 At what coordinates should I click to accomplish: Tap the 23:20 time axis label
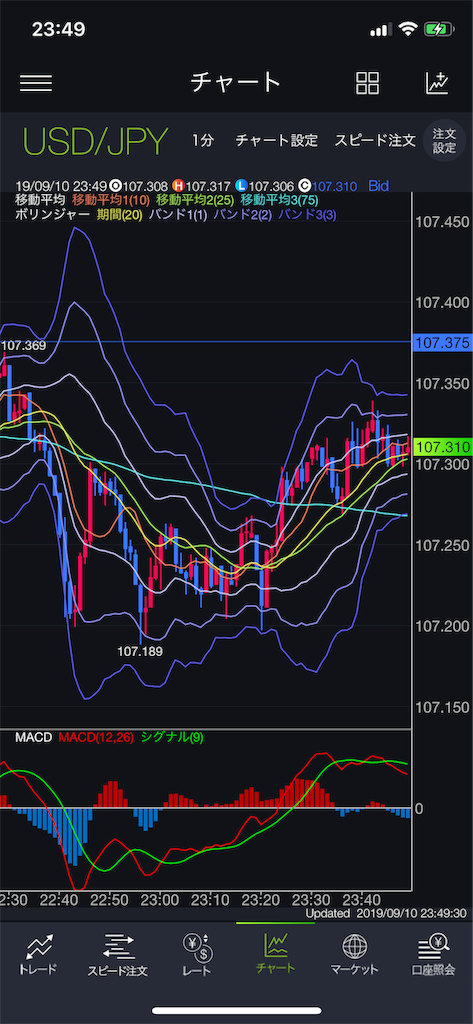[x=261, y=899]
